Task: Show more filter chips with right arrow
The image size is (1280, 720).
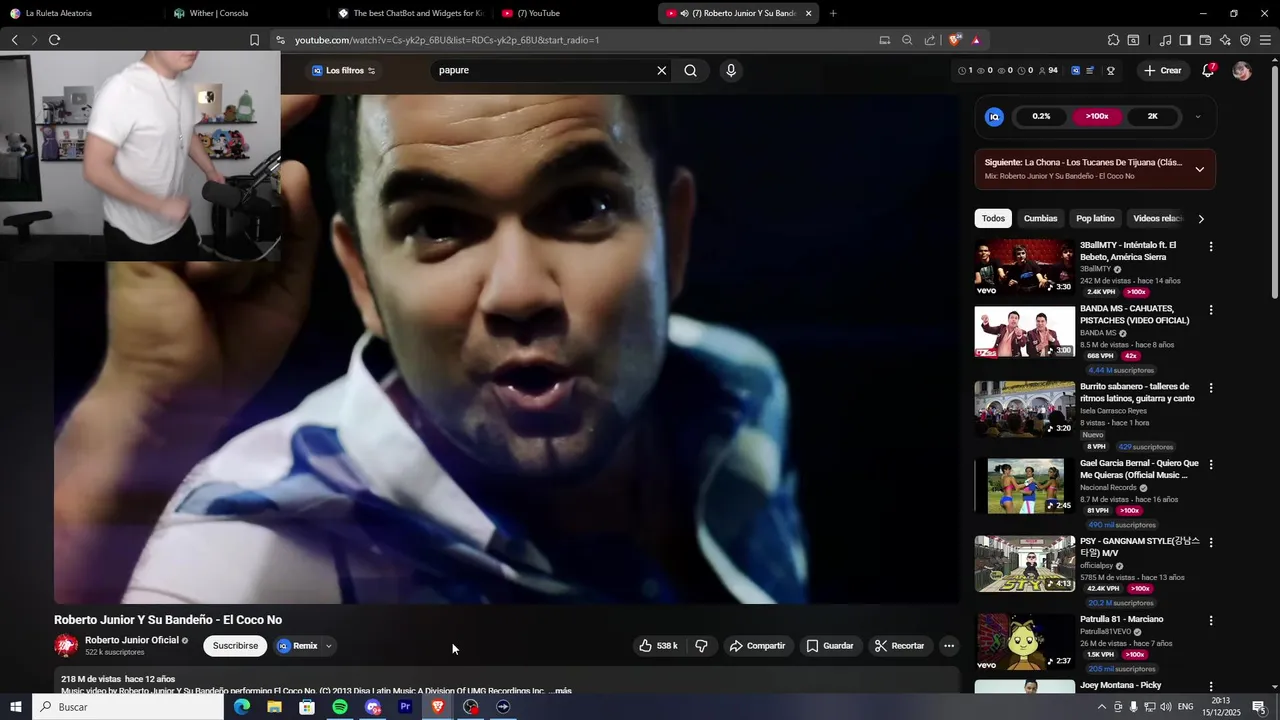Action: [1201, 219]
